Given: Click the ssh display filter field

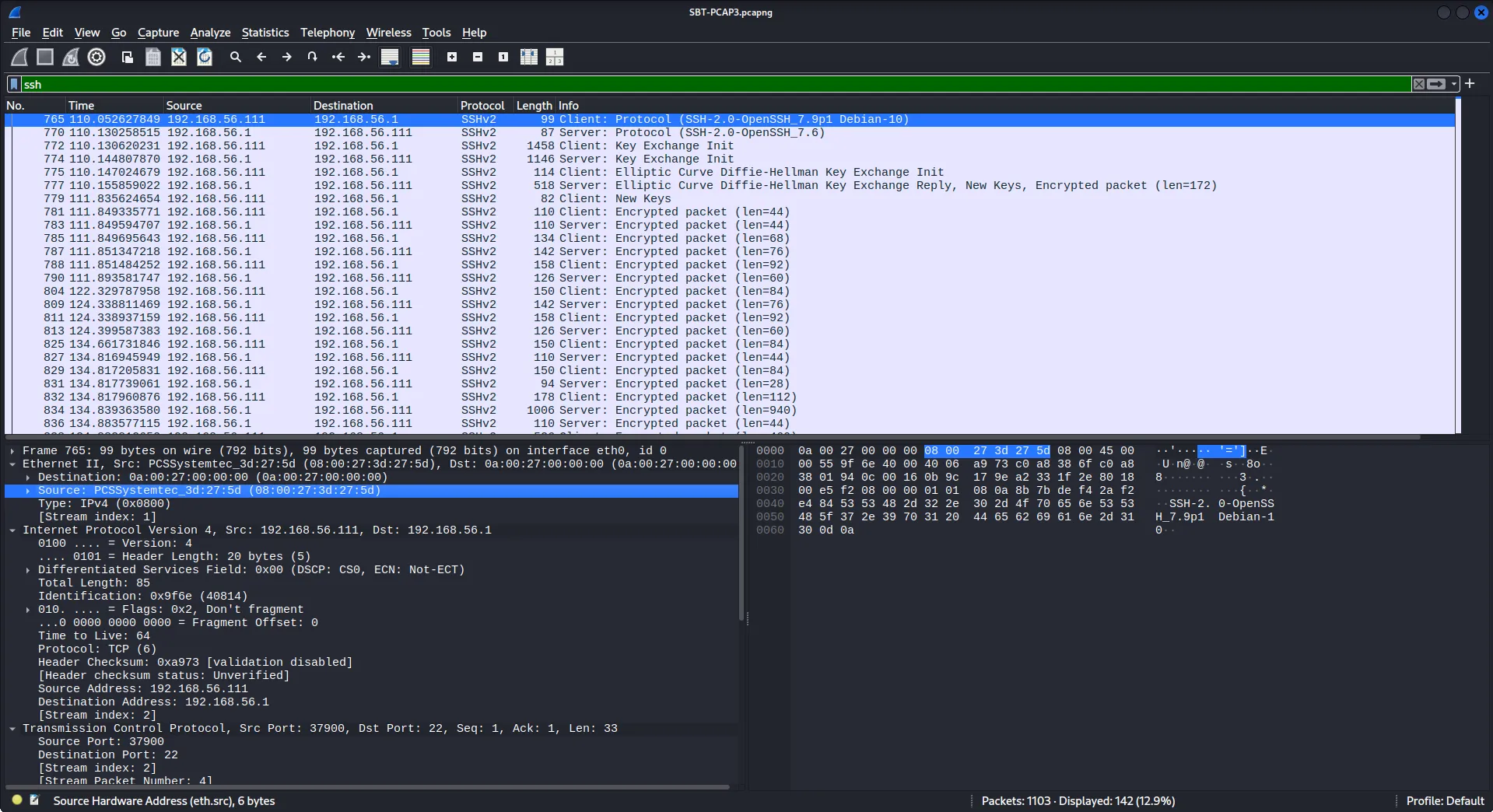Looking at the screenshot, I should pos(716,84).
